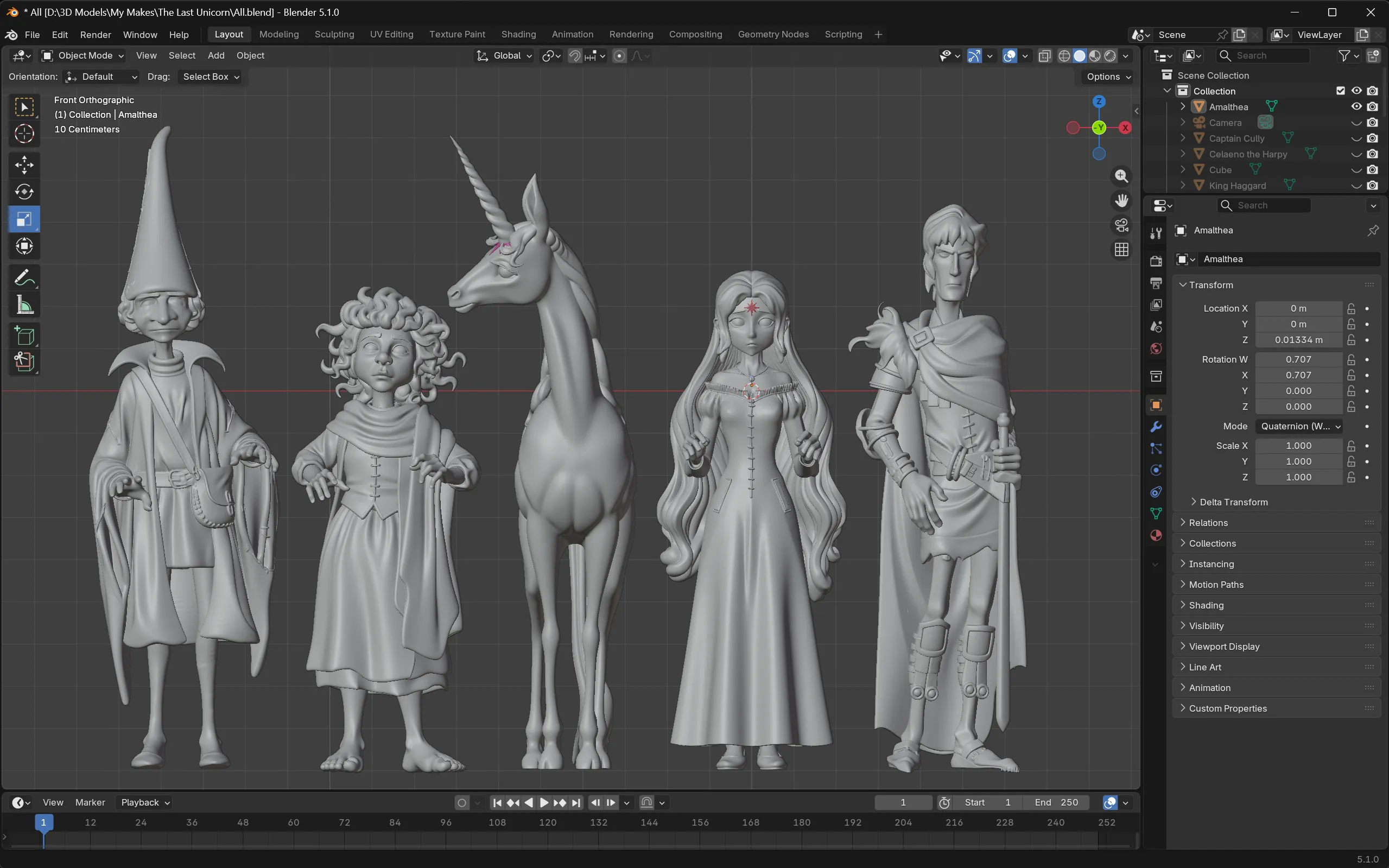Toggle snapping magnet in header

point(574,56)
